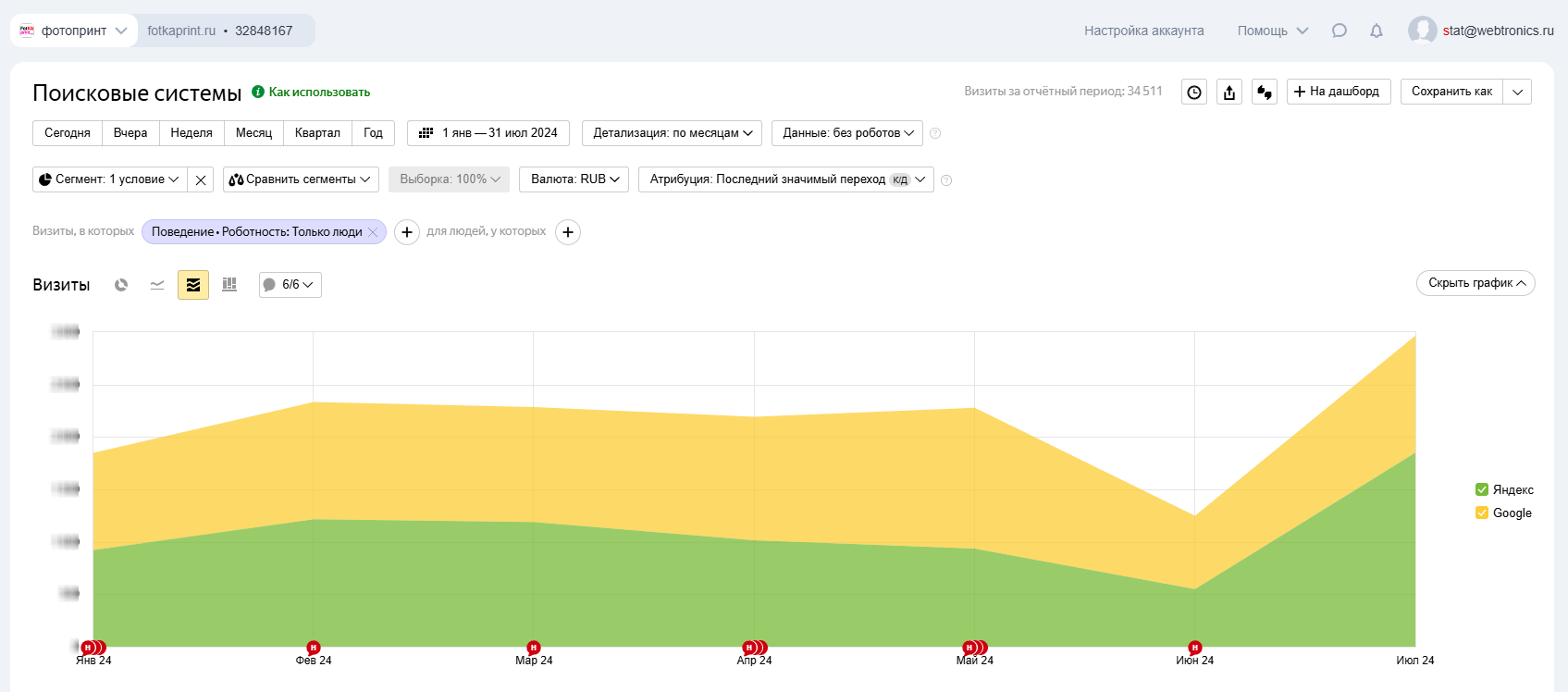Viewport: 1568px width, 692px height.
Task: Click the export/share report icon
Action: coord(1229,93)
